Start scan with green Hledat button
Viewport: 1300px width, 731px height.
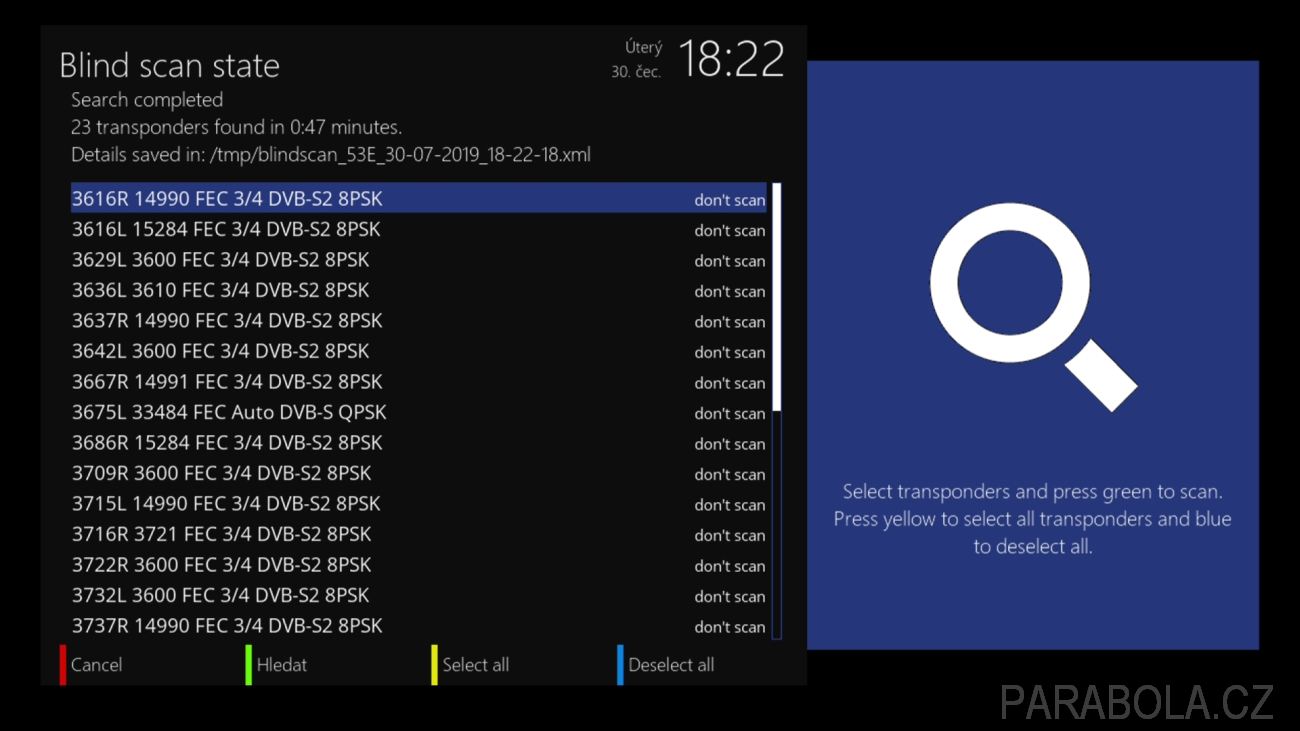(276, 665)
